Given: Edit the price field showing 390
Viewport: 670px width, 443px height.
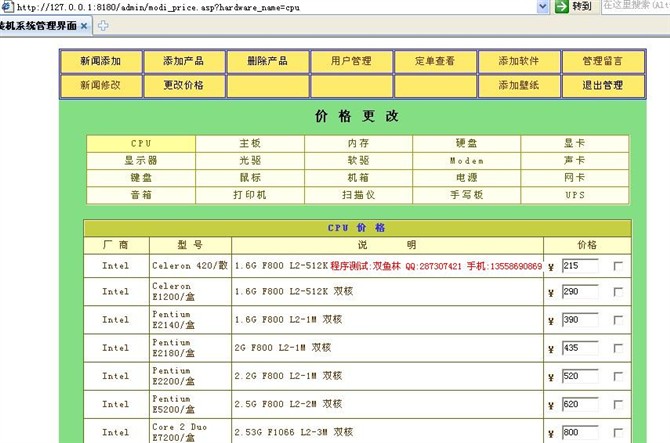Looking at the screenshot, I should click(580, 320).
